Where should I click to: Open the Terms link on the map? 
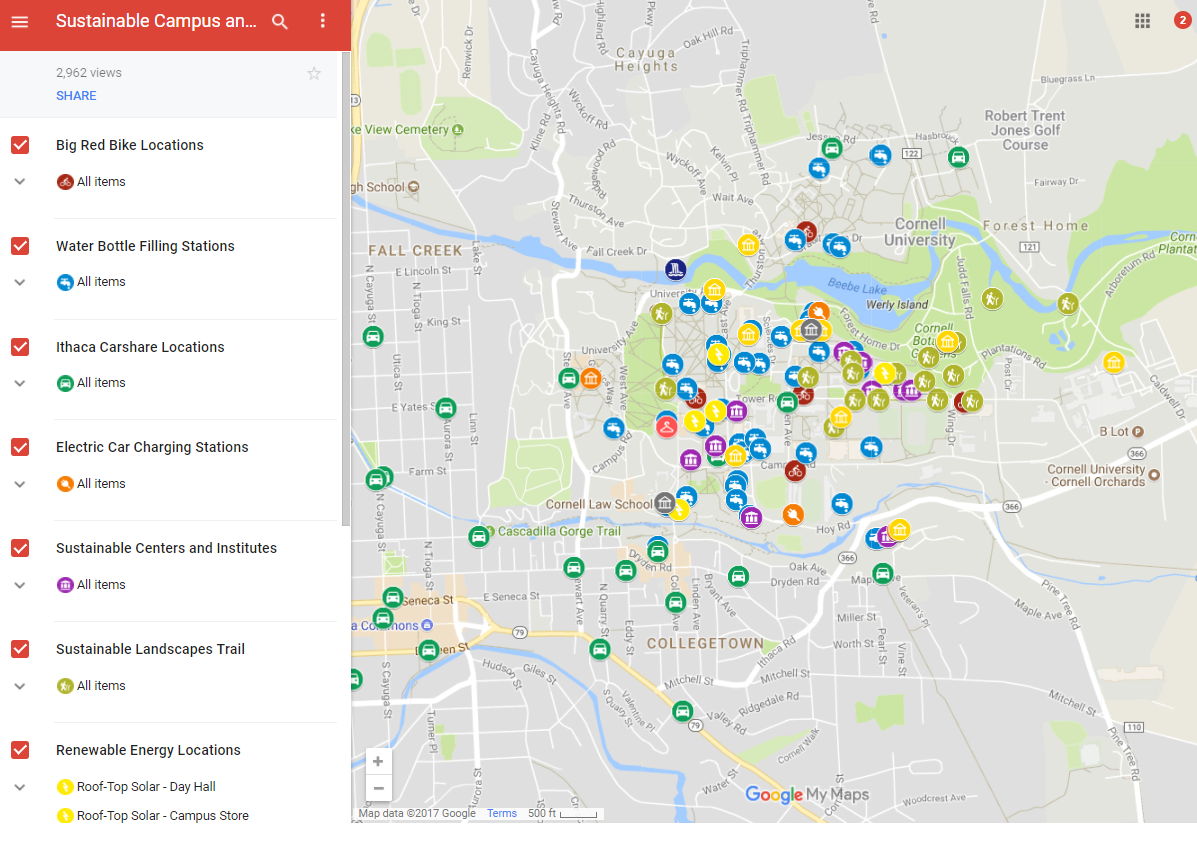click(502, 814)
